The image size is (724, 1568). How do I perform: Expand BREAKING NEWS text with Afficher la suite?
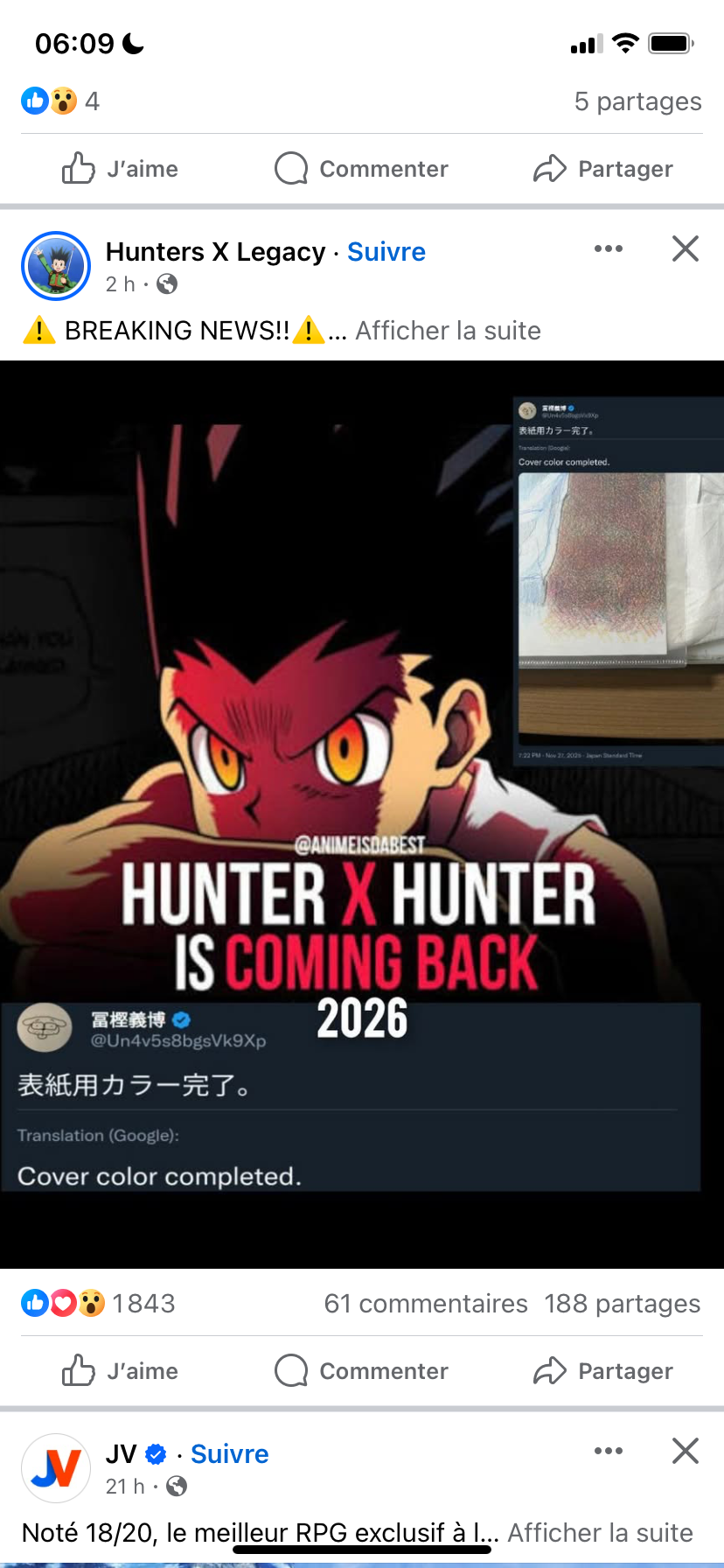448,331
